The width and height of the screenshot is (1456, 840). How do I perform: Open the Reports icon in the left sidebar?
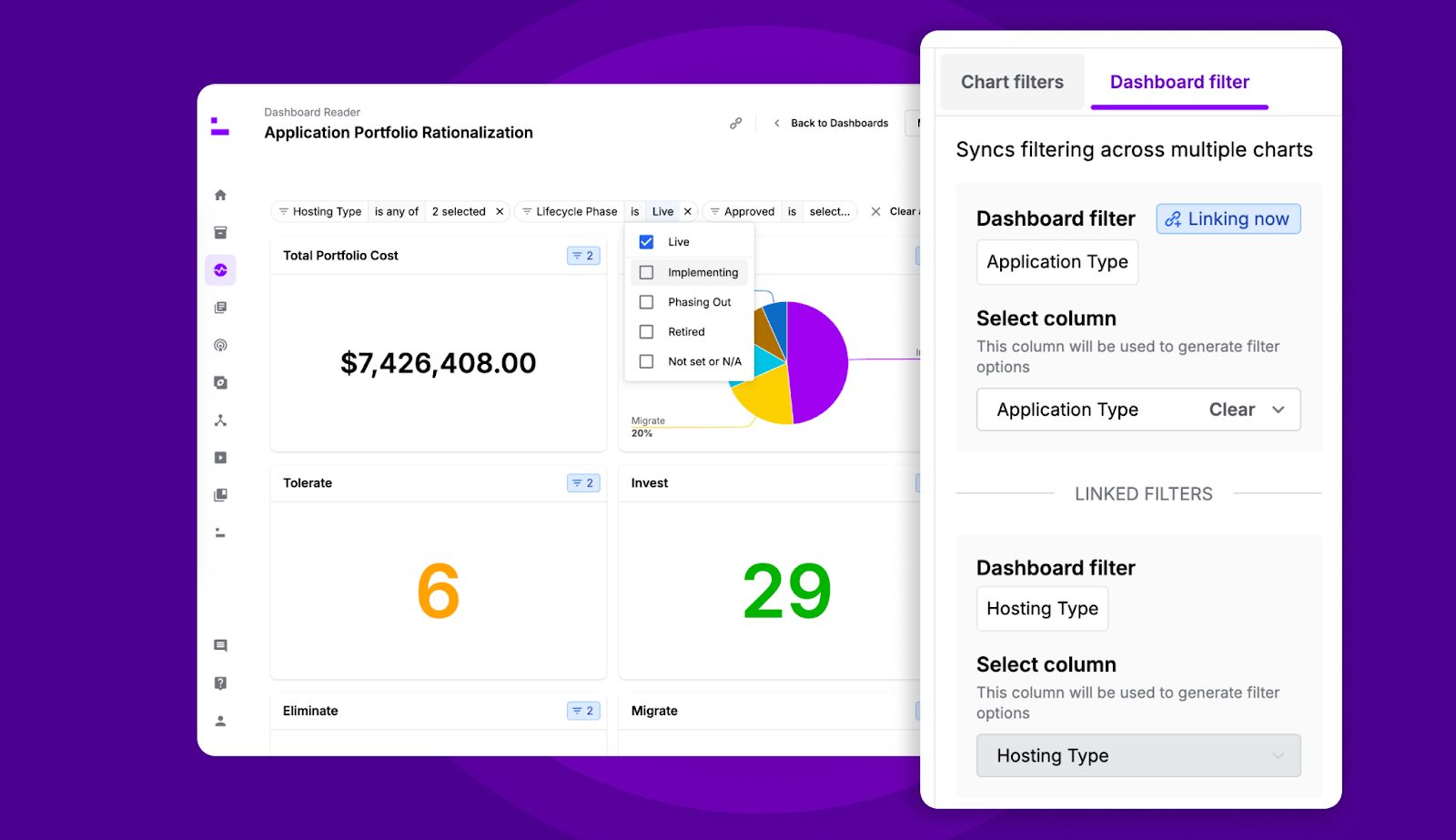tap(219, 307)
